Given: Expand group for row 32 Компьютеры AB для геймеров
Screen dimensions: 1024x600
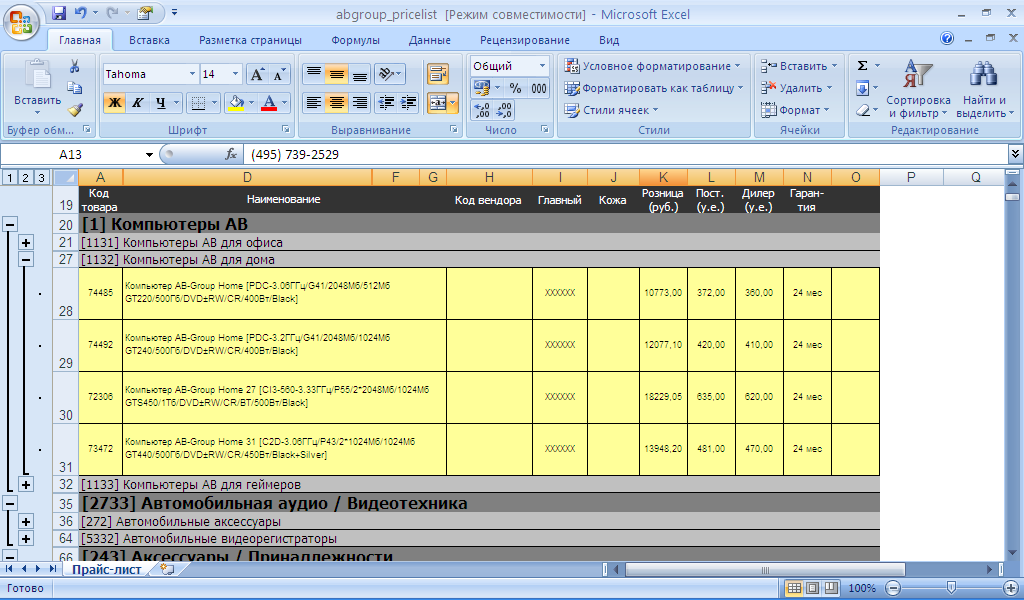Looking at the screenshot, I should (x=25, y=485).
